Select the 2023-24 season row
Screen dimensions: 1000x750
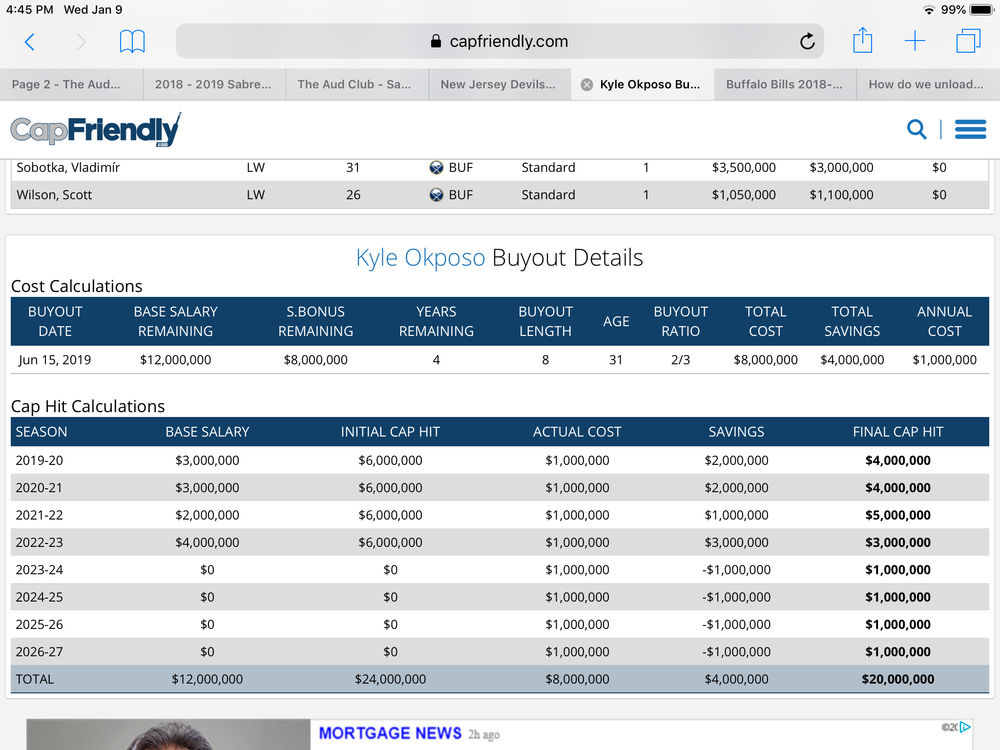[500, 570]
